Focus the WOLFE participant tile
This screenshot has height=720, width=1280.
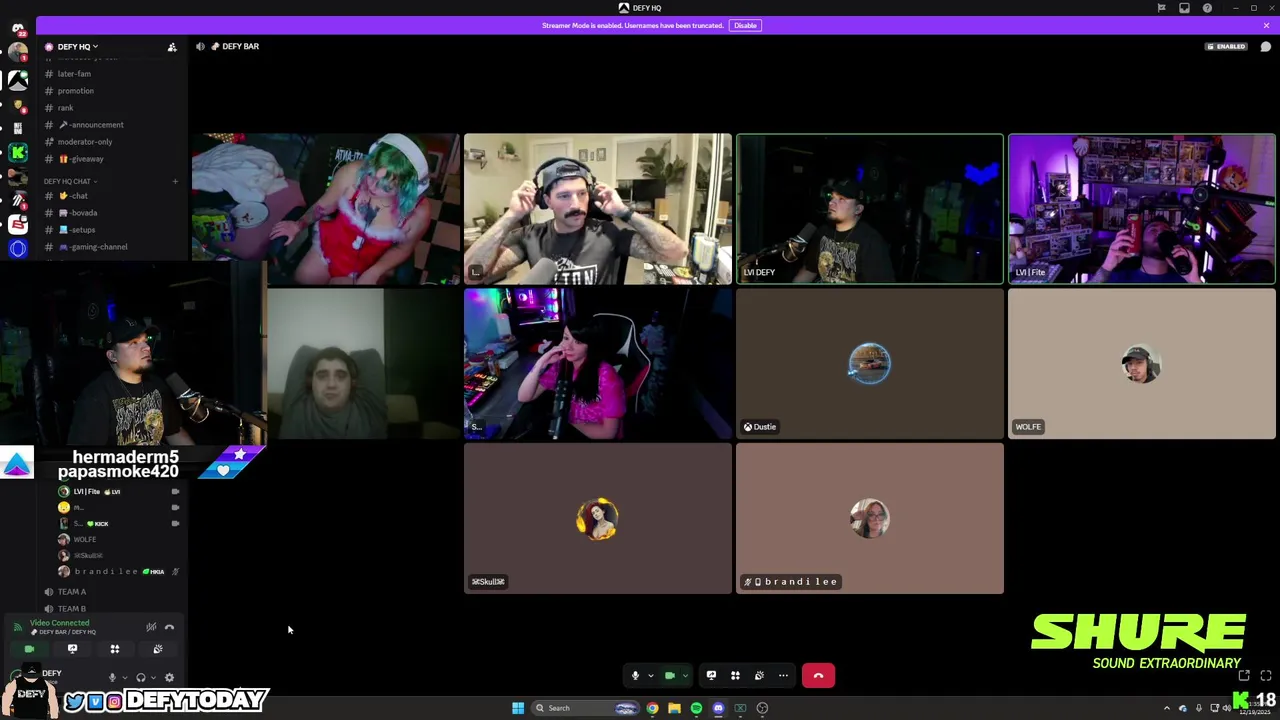[1142, 364]
